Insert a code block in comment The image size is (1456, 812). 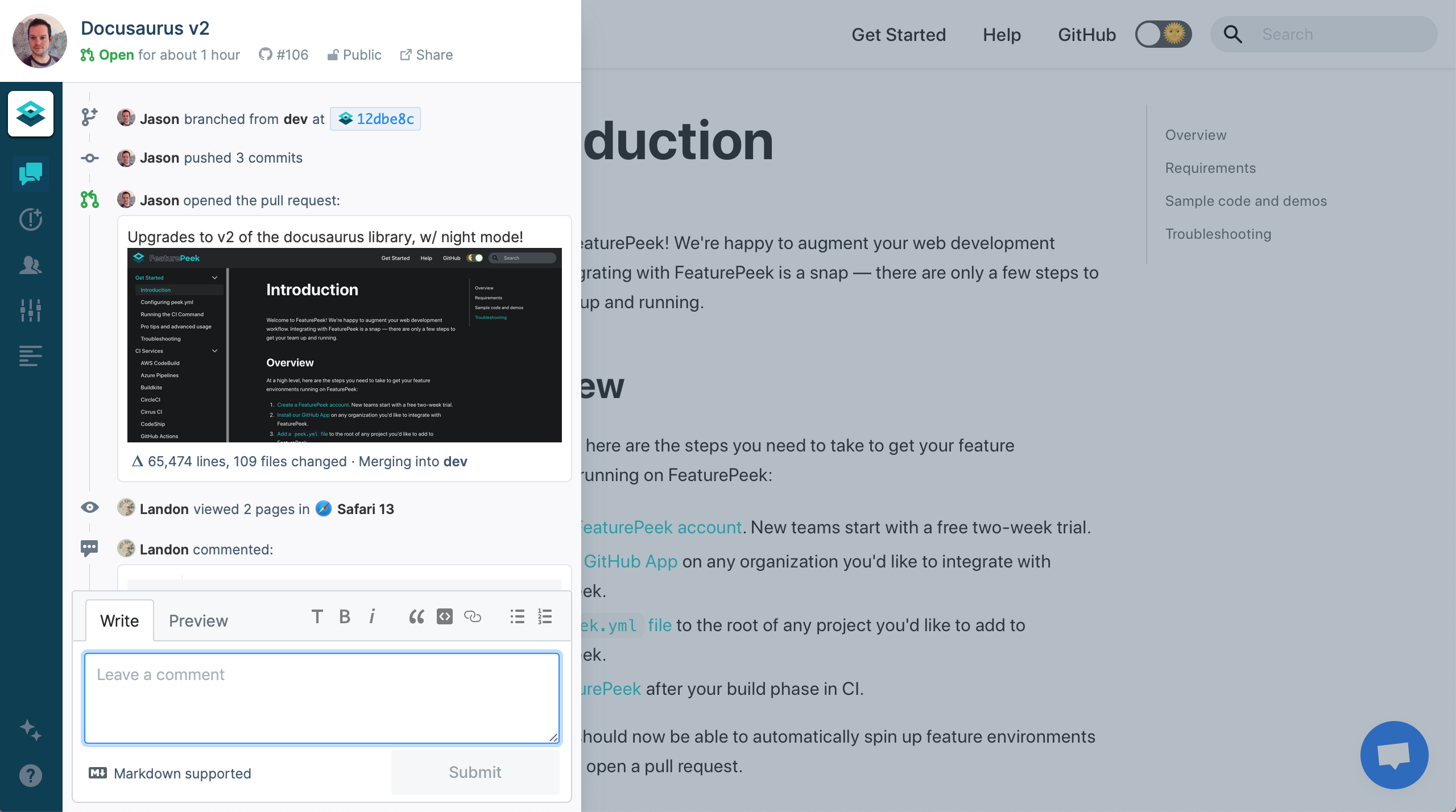[445, 617]
